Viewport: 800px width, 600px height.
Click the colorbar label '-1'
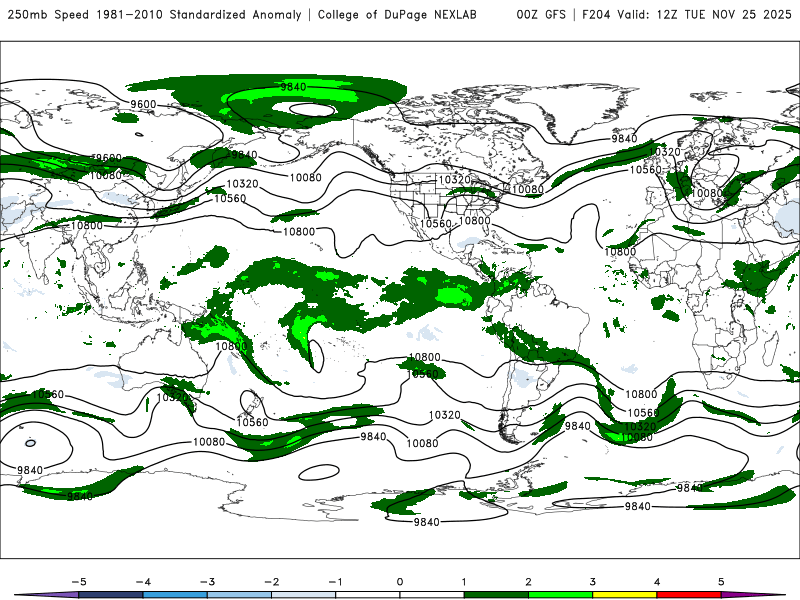[x=335, y=582]
